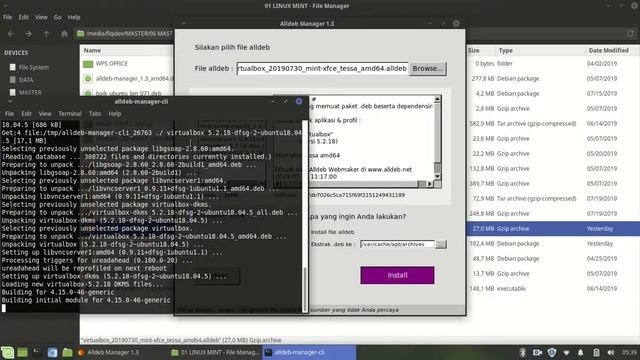
Task: Open Help menu in alldeb-manager-cli terminal
Action: (115, 113)
